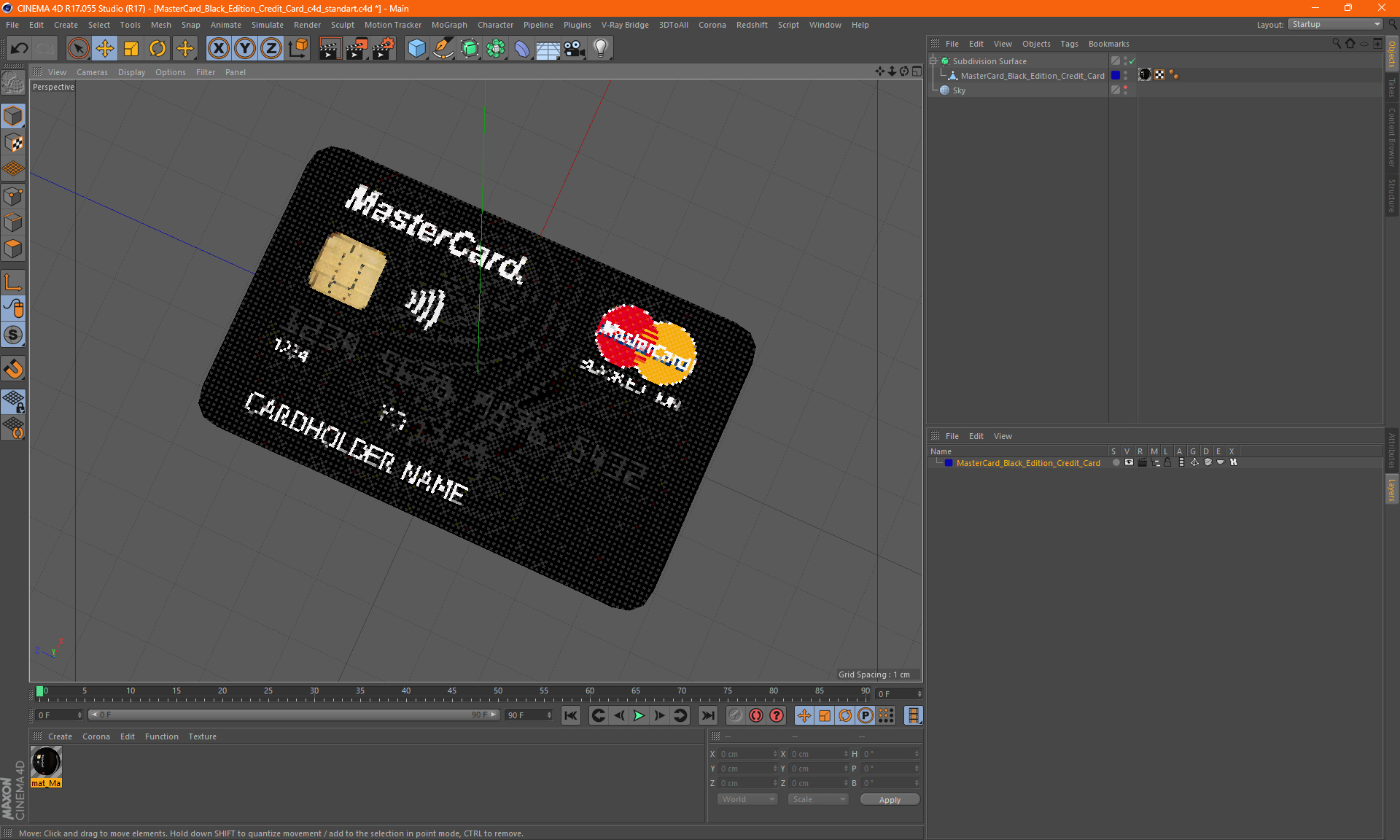Toggle Sky object visibility dots
The height and width of the screenshot is (840, 1400).
(1125, 90)
